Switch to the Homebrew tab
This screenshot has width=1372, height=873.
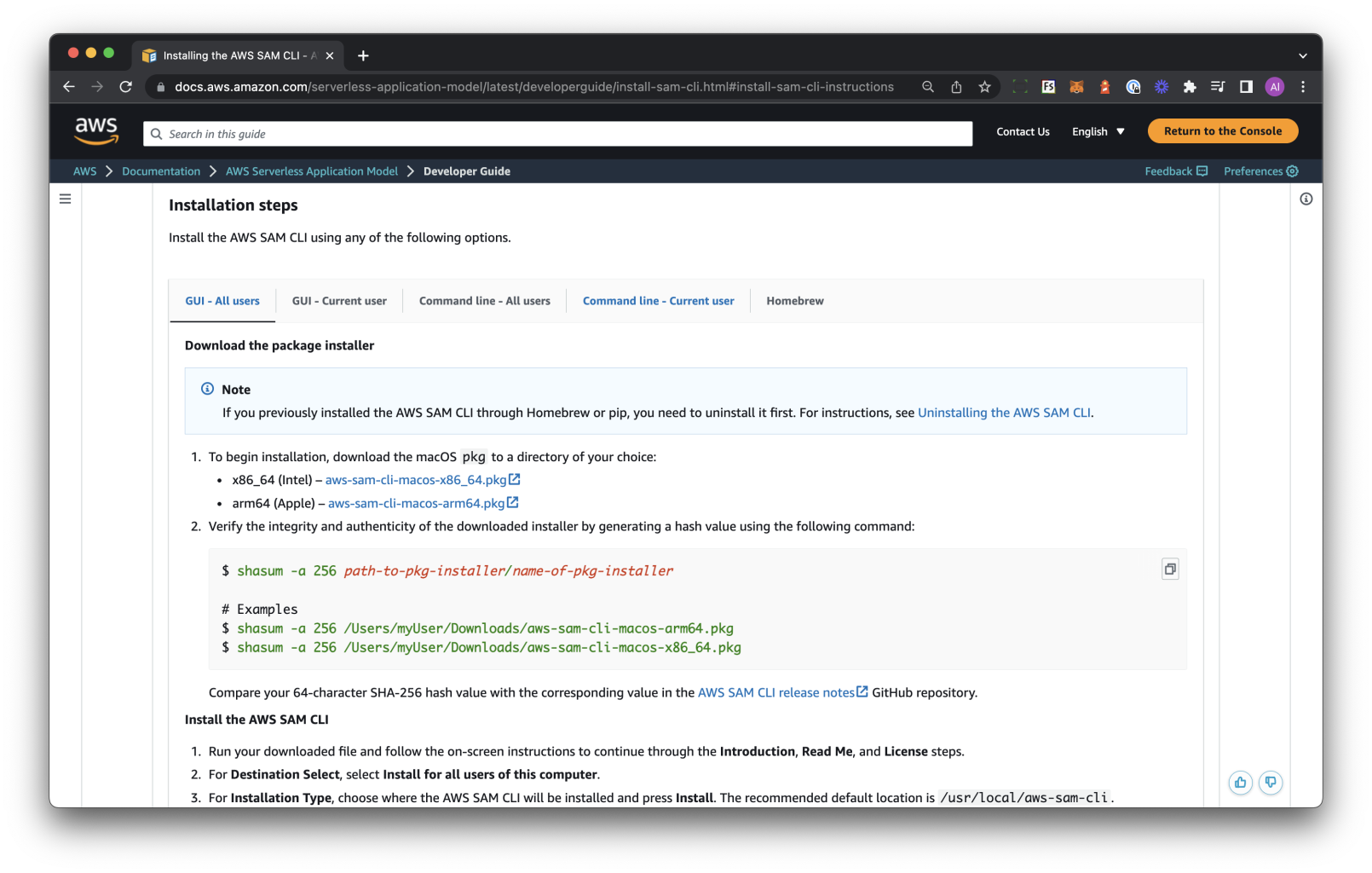[794, 300]
